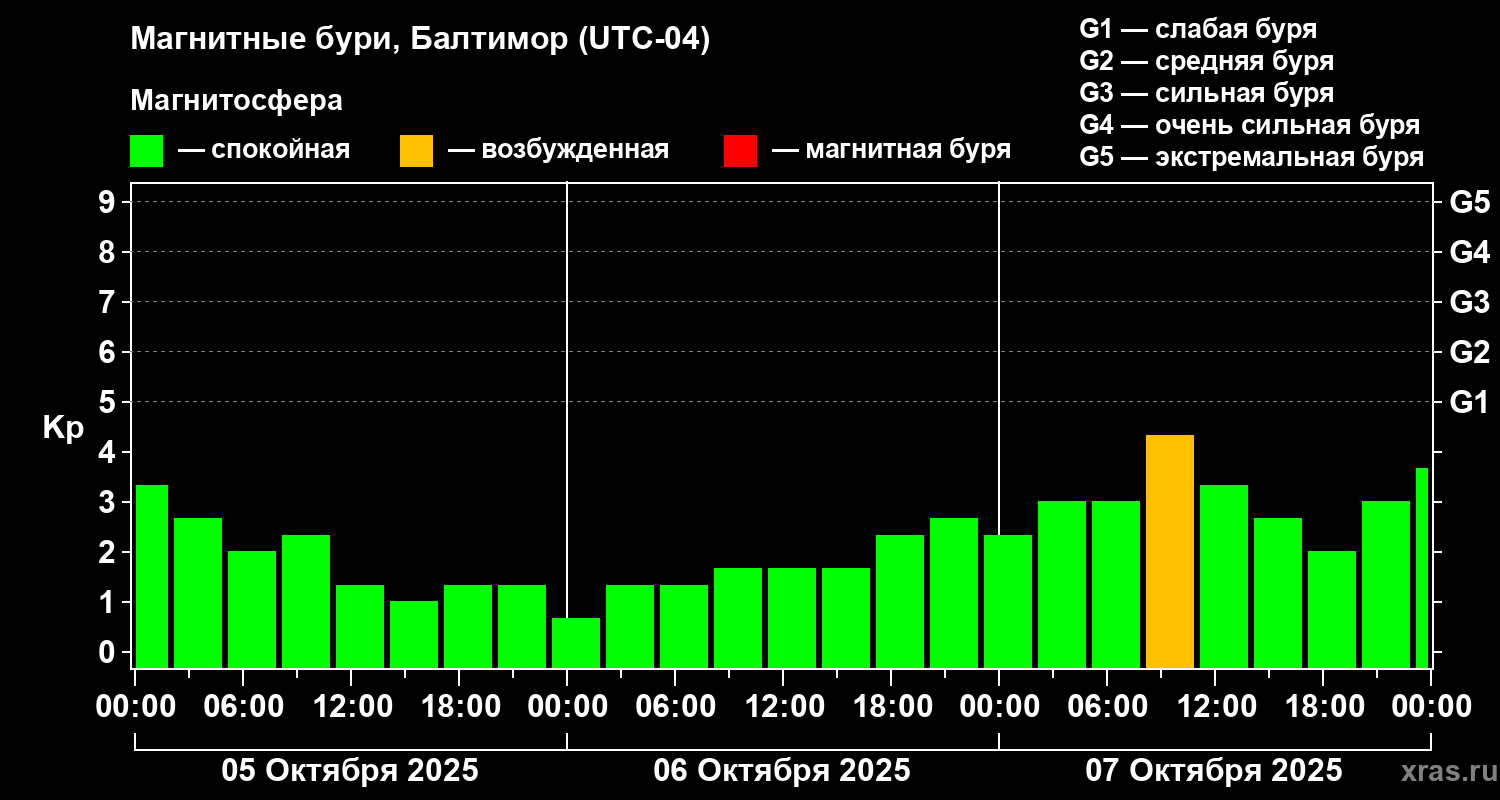Click the '— магнитная буря' legend label
Screen dimensions: 1500x800
892,151
